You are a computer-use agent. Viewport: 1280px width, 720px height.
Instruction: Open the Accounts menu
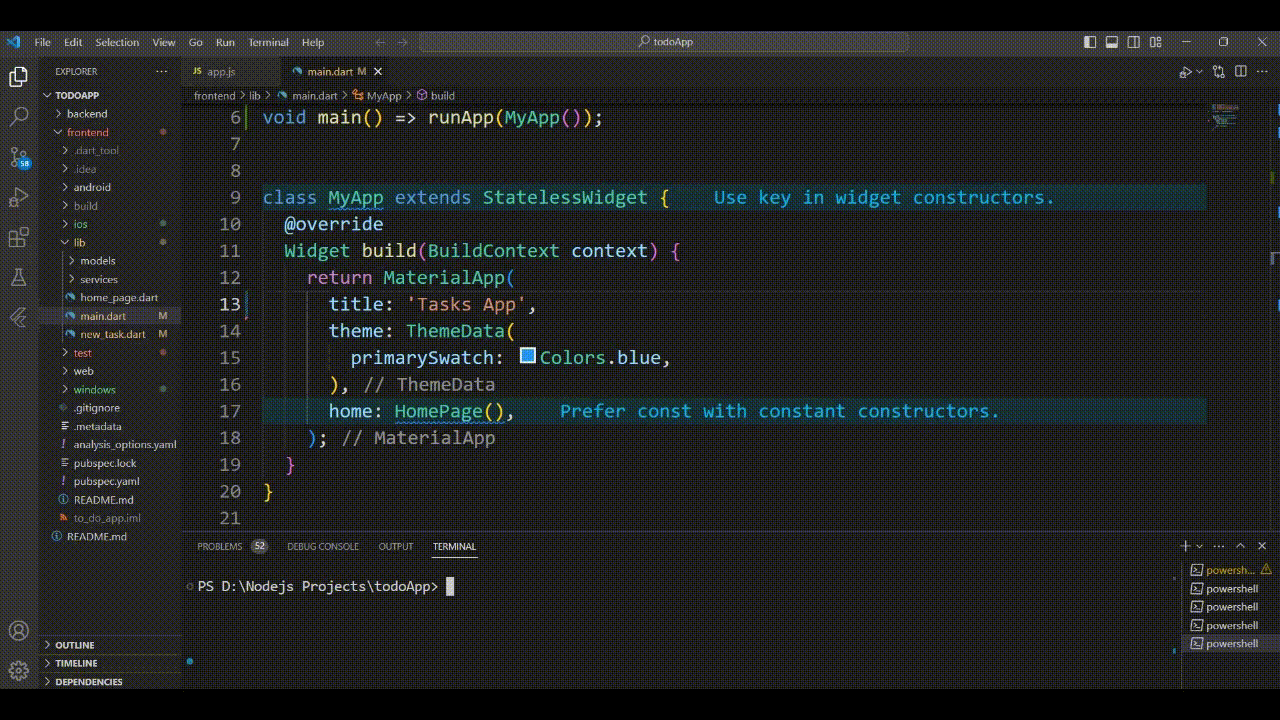pos(18,631)
